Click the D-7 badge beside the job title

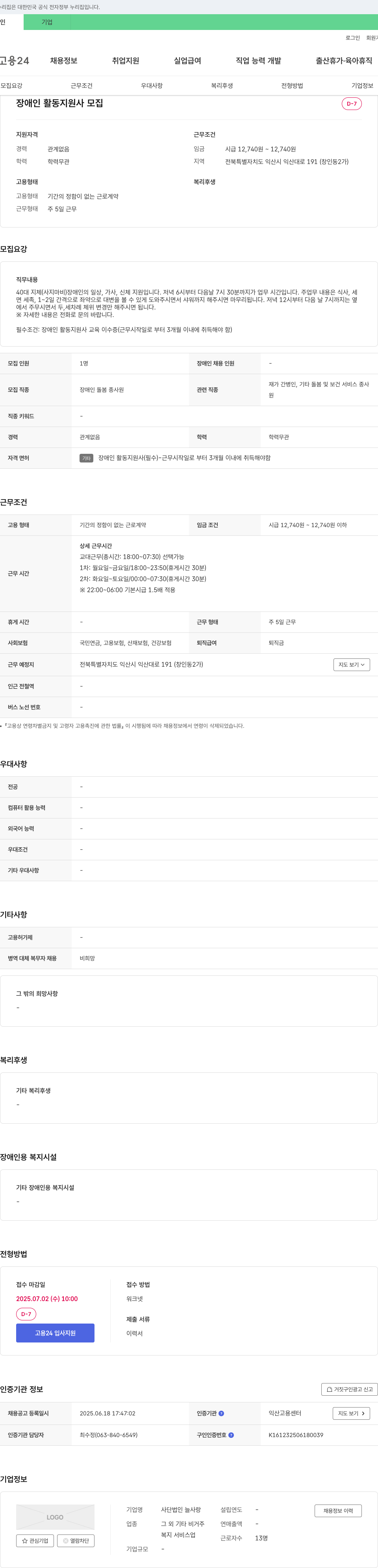(x=351, y=103)
